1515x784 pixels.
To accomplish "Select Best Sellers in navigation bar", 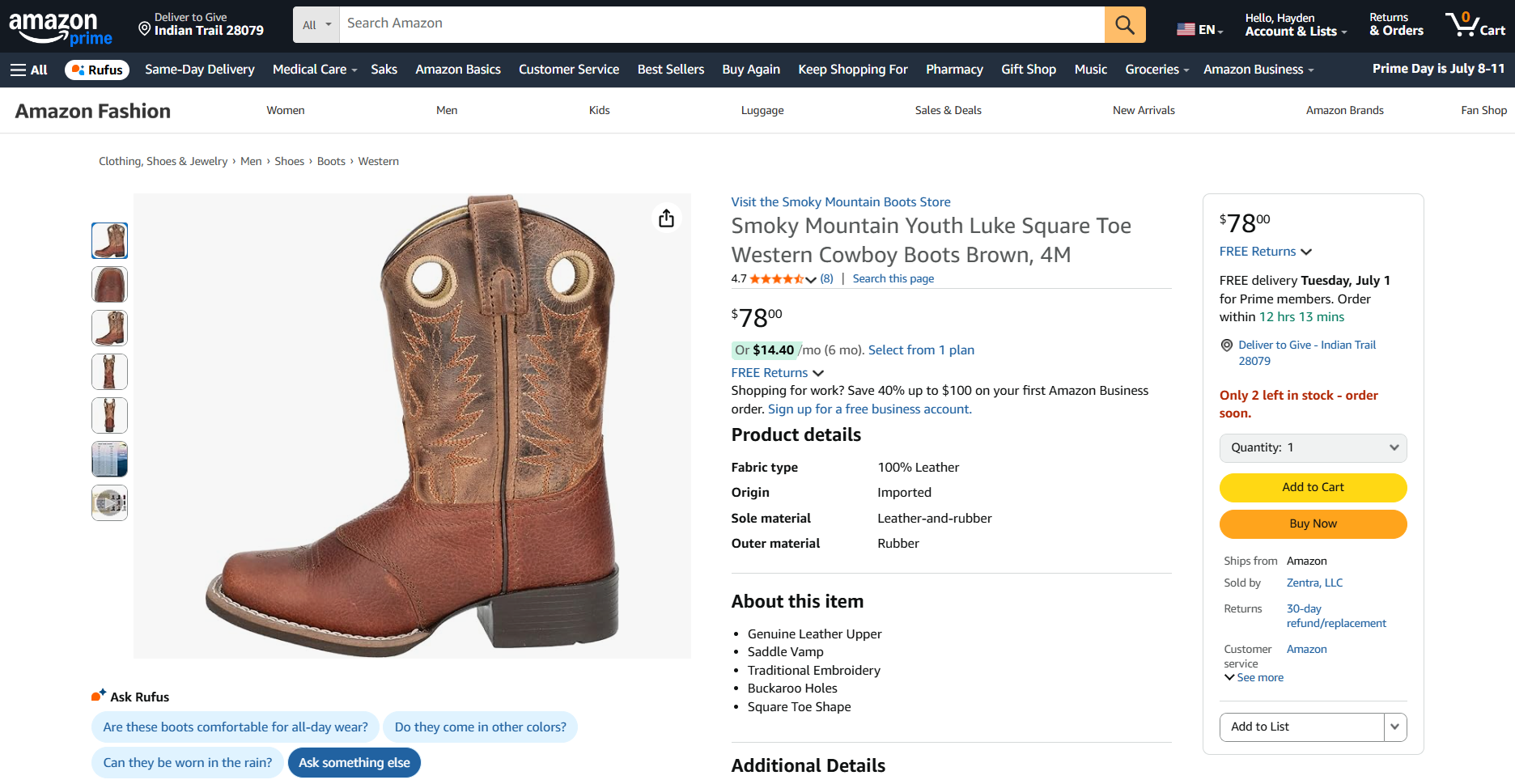I will pos(670,70).
